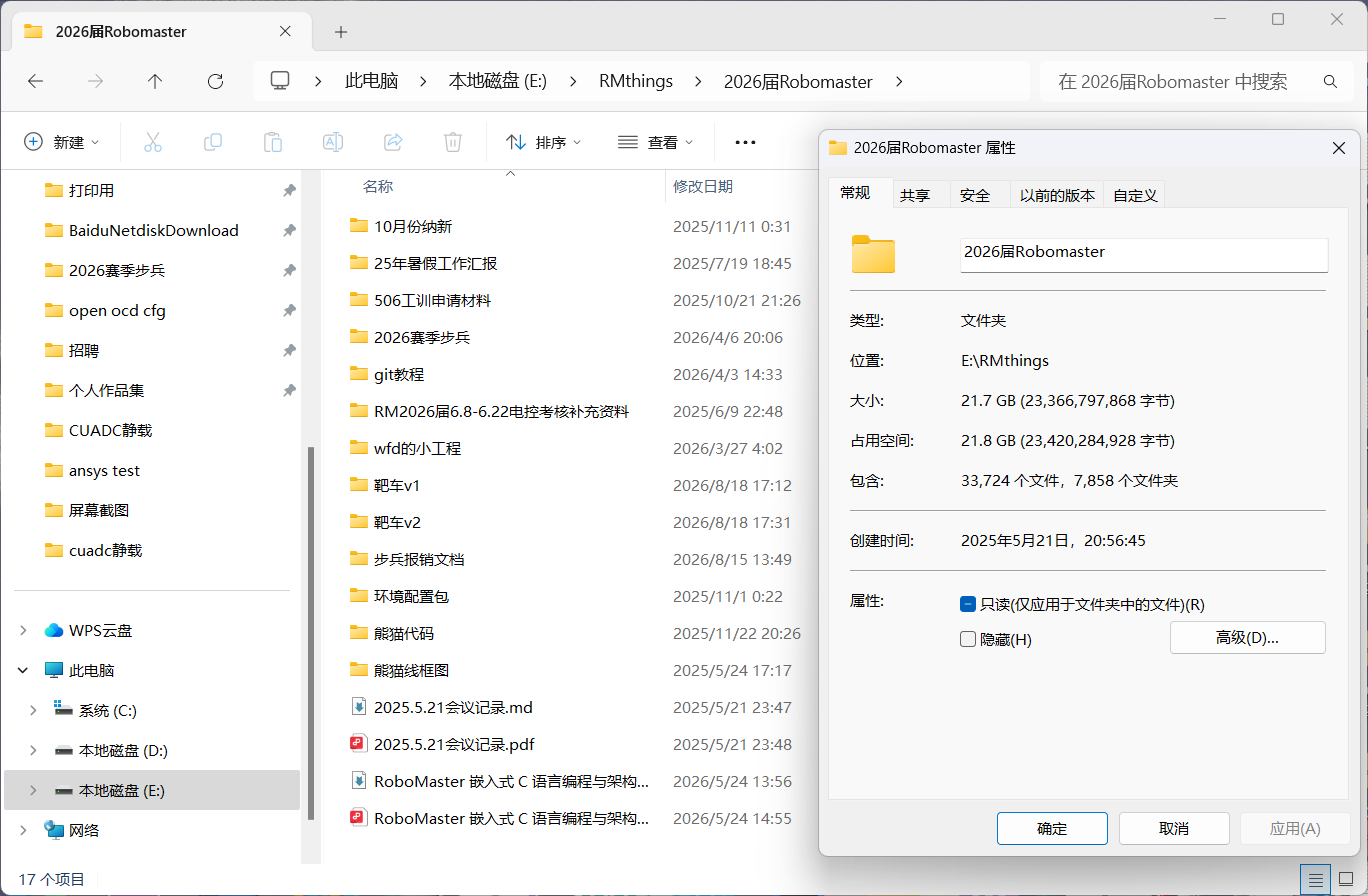Click RMthings in the address breadcrumb

(636, 82)
